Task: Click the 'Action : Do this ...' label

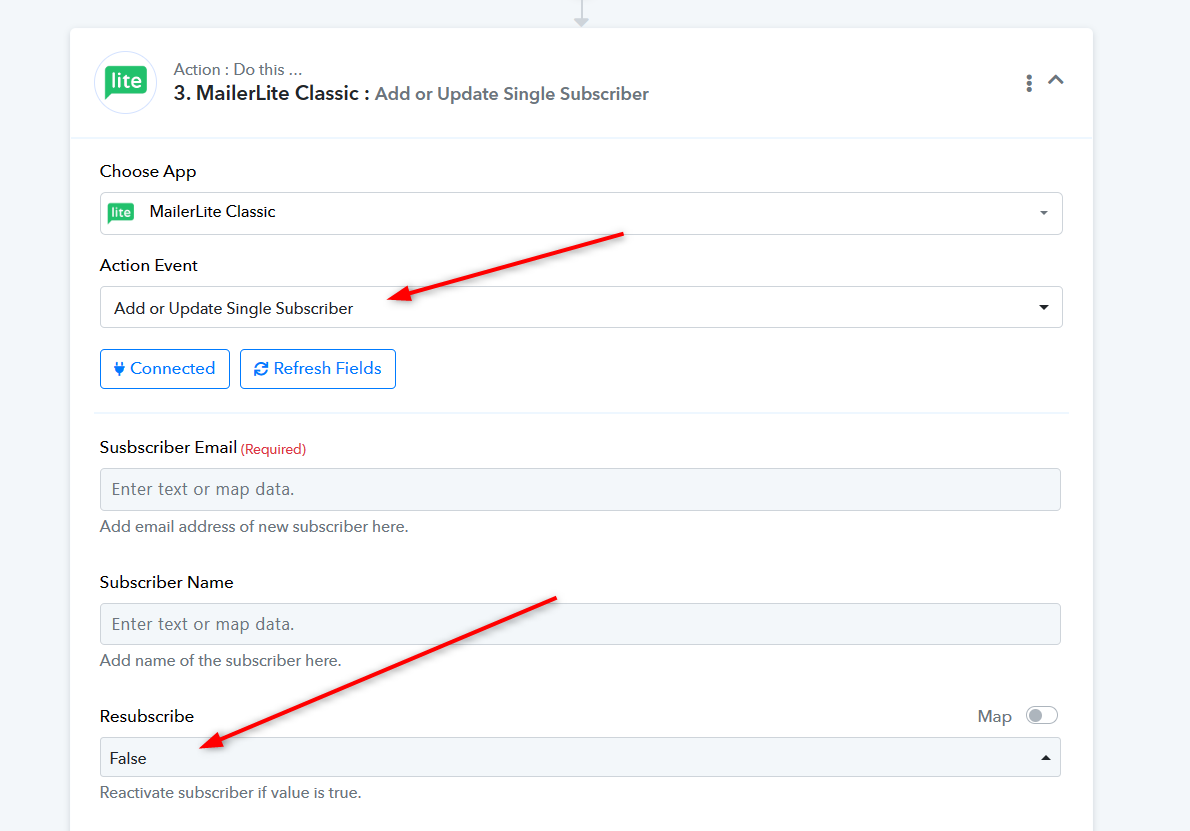Action: pos(238,69)
